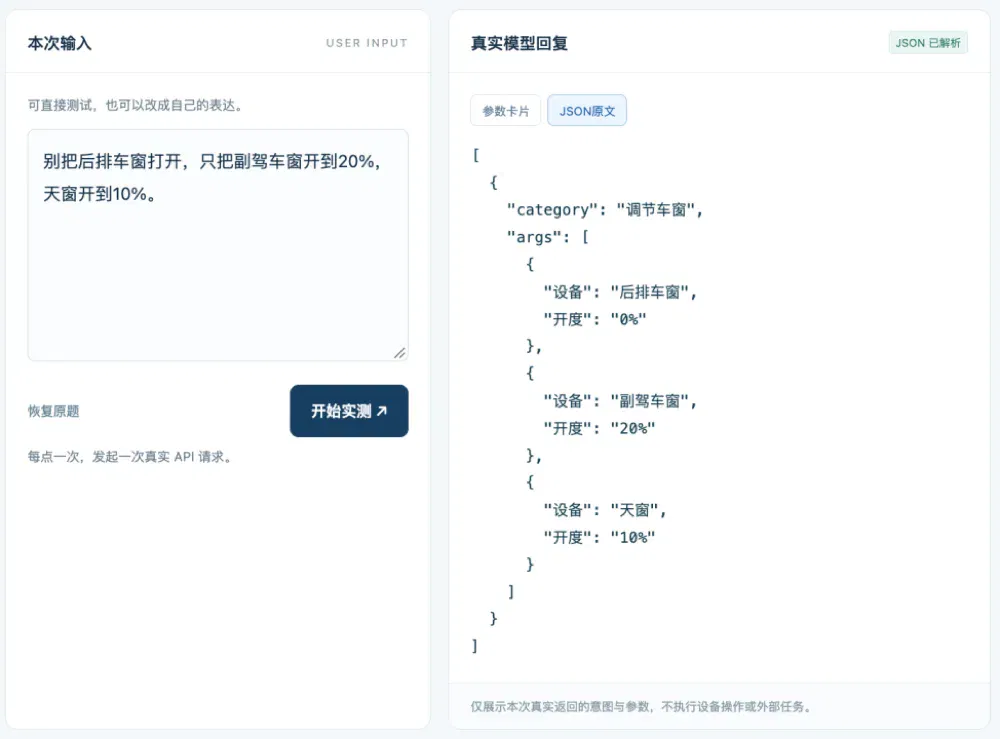The width and height of the screenshot is (1000, 739).
Task: Click the hint text 可直接测试，也可以改成自己的表达
Action: point(135,105)
